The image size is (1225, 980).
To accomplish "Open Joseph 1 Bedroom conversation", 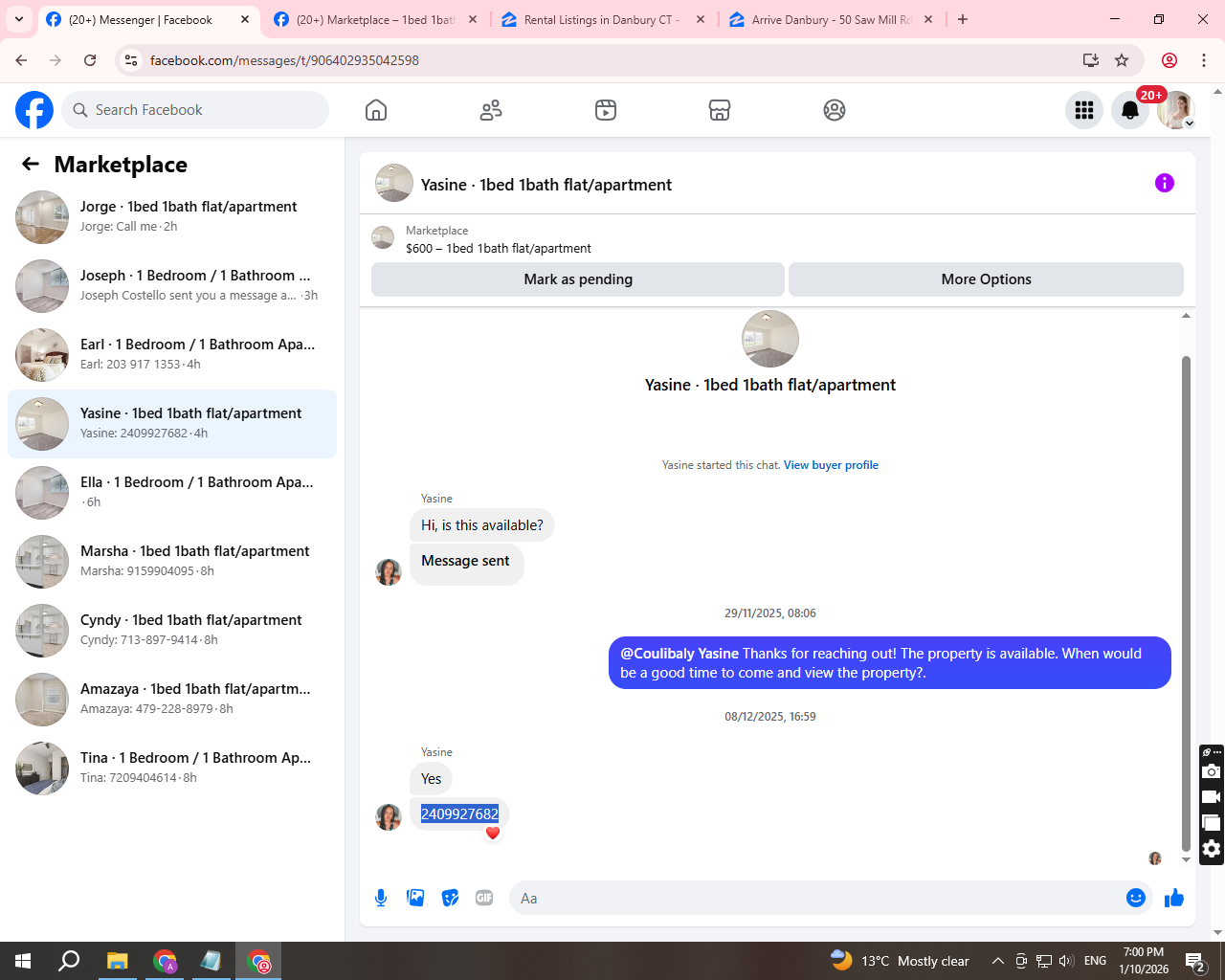I will 172,286.
